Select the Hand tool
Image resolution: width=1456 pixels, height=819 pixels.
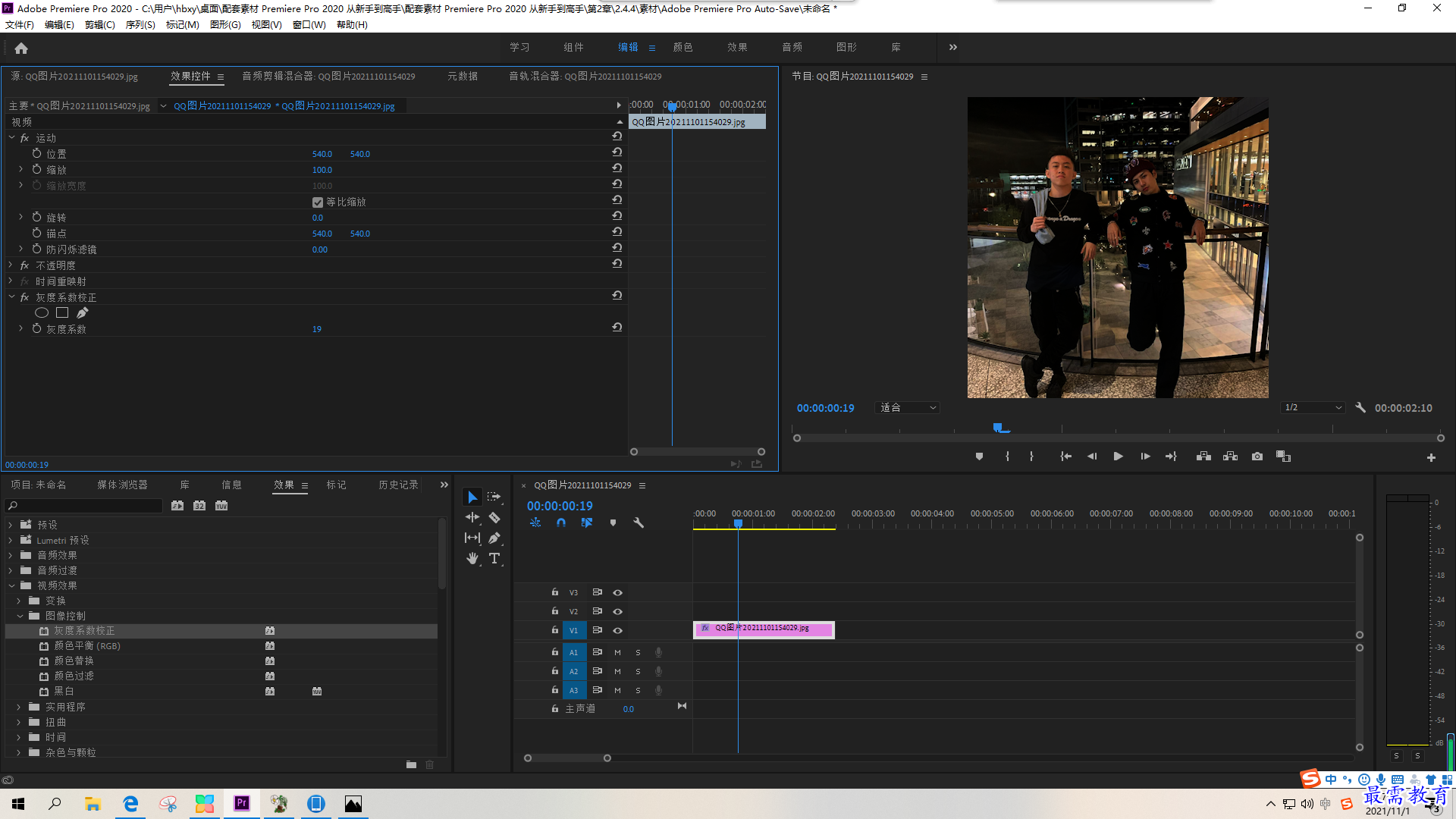click(x=472, y=558)
